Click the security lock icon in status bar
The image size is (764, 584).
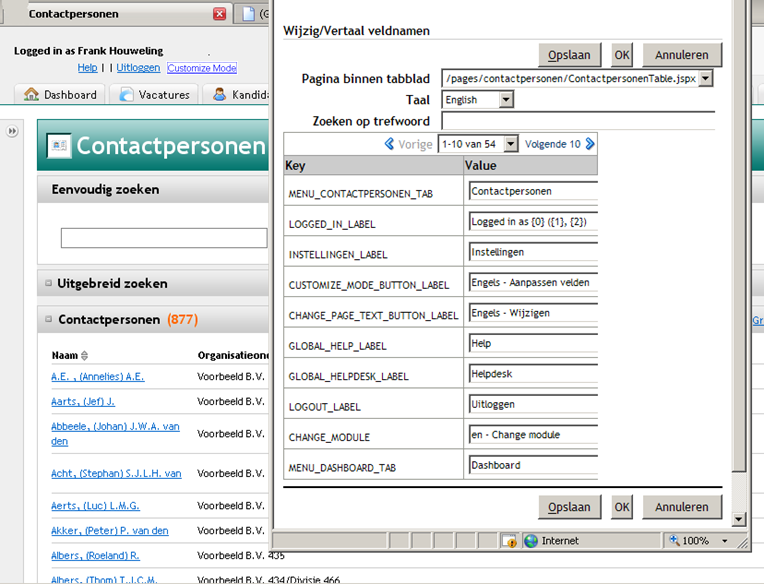(509, 541)
